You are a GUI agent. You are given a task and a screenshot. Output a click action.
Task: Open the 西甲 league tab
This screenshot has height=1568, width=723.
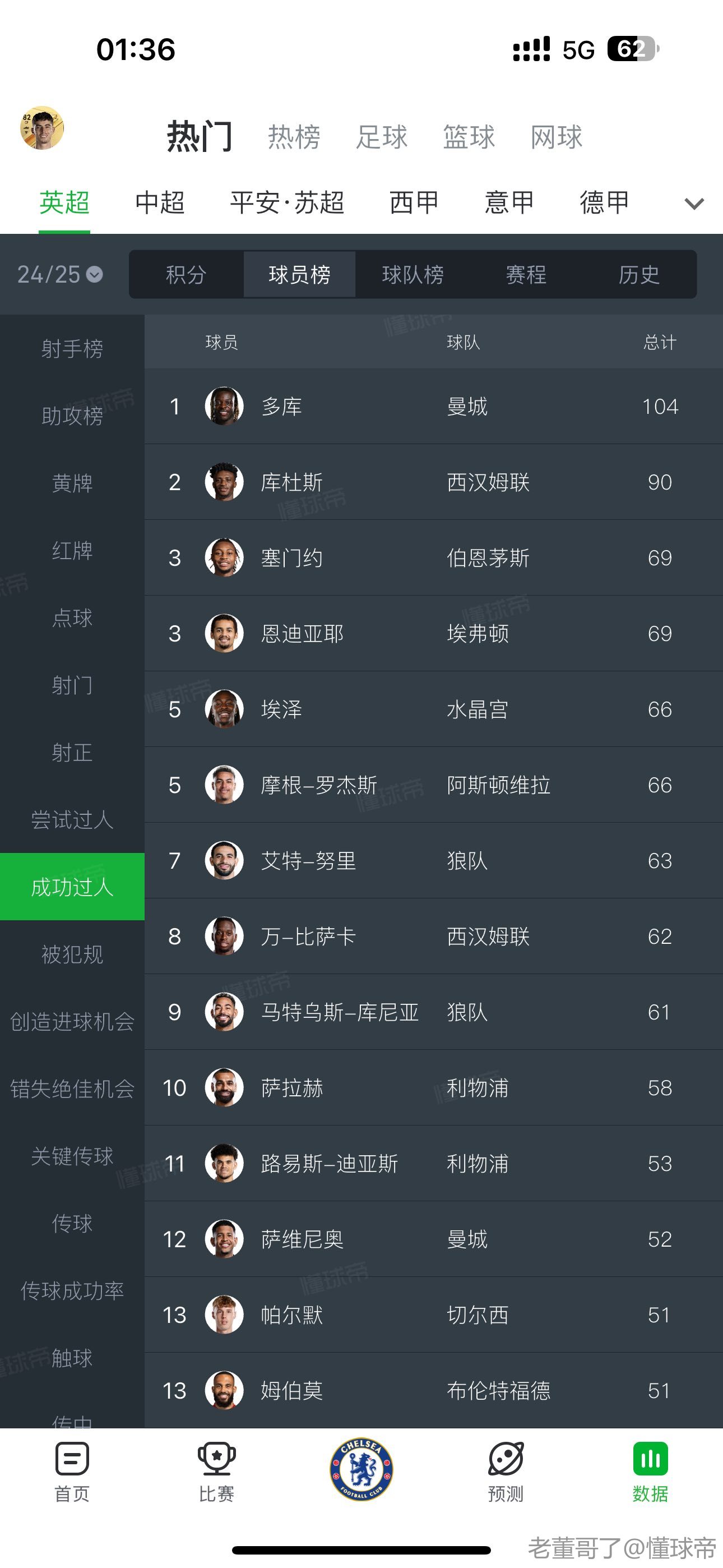coord(414,202)
